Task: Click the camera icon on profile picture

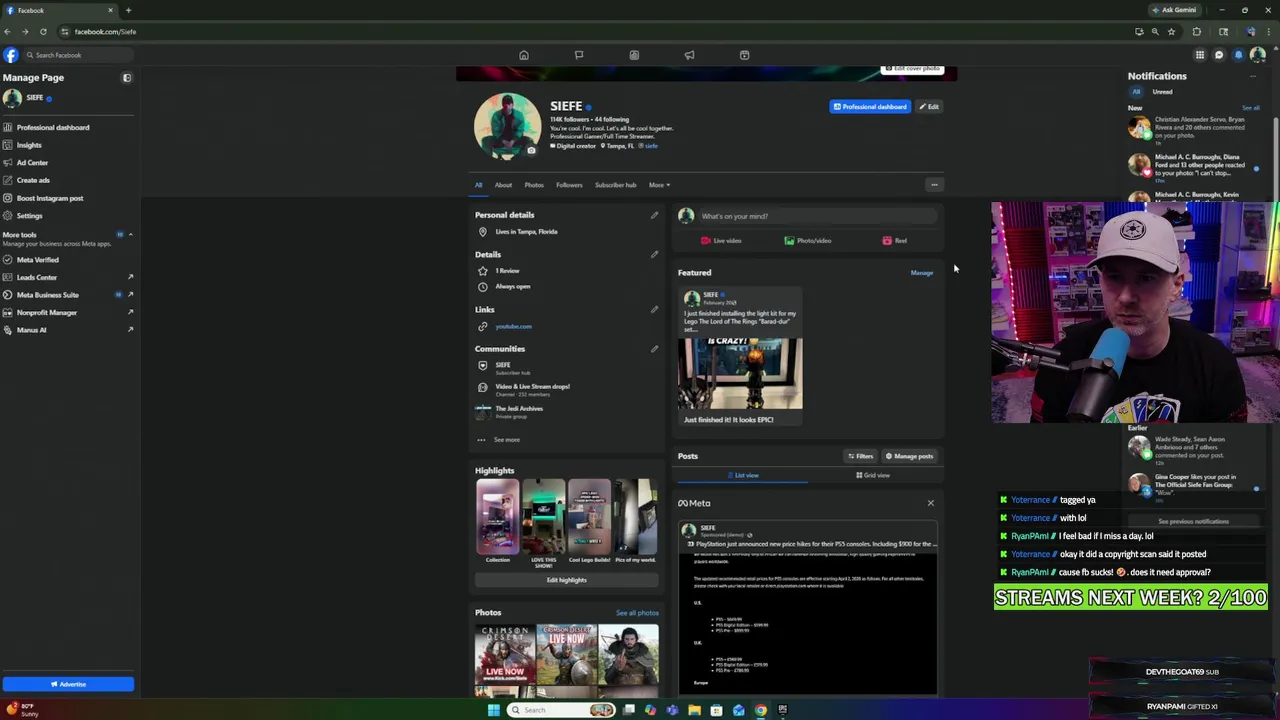Action: pos(531,151)
